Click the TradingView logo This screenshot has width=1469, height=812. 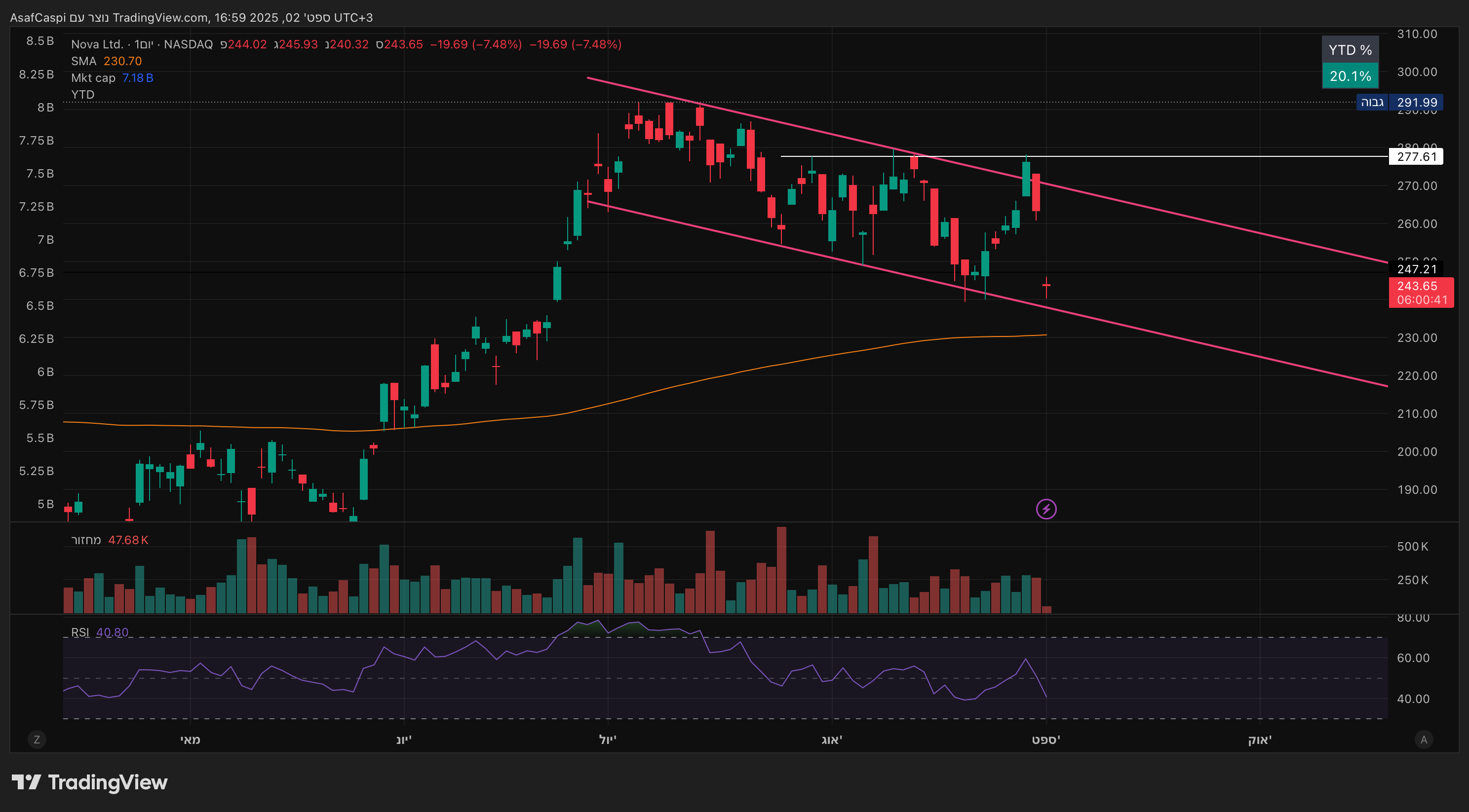tap(89, 782)
